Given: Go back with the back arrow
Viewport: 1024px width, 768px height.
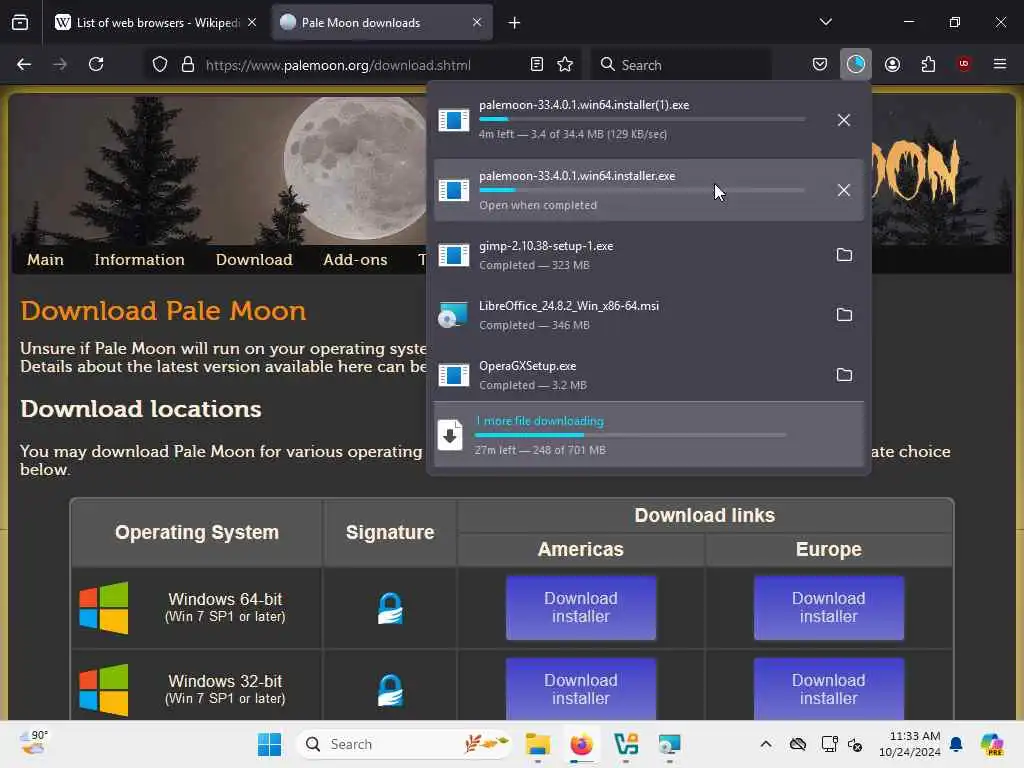Looking at the screenshot, I should click(24, 64).
